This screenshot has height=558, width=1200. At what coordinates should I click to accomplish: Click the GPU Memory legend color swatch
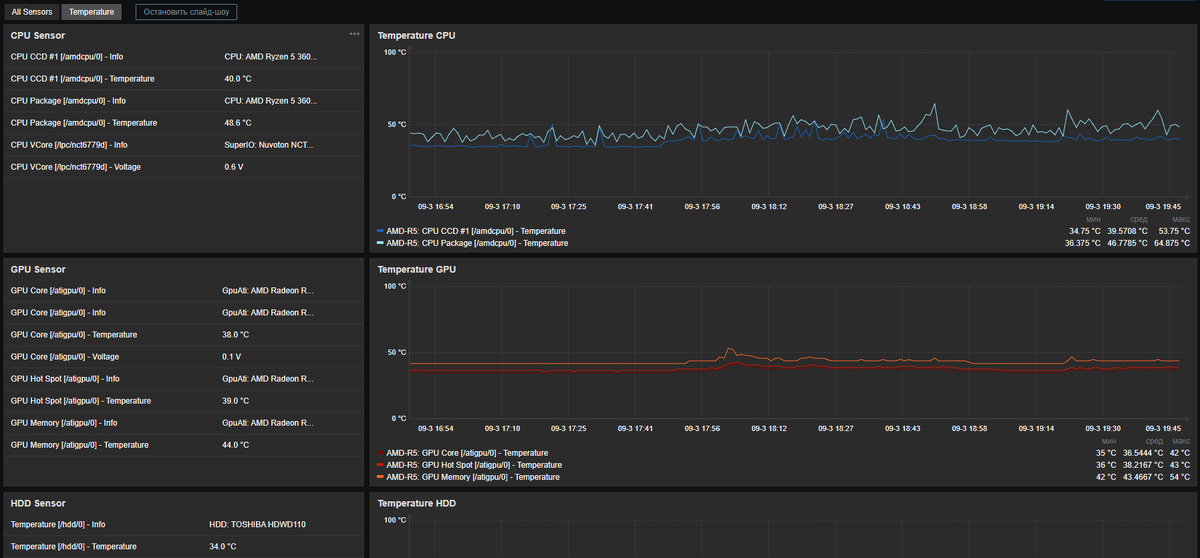[381, 477]
